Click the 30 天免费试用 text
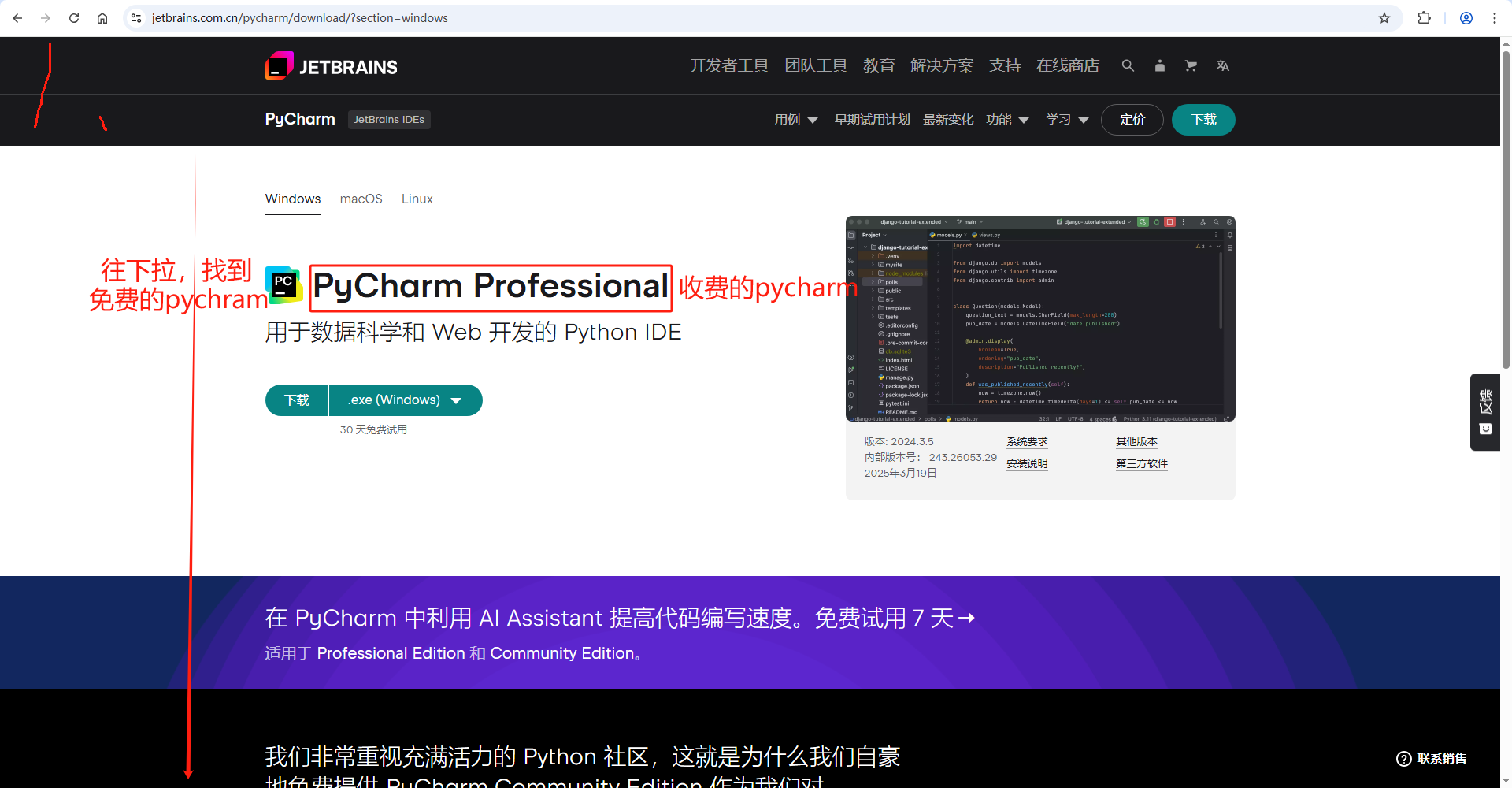The height and width of the screenshot is (788, 1512). [x=373, y=429]
